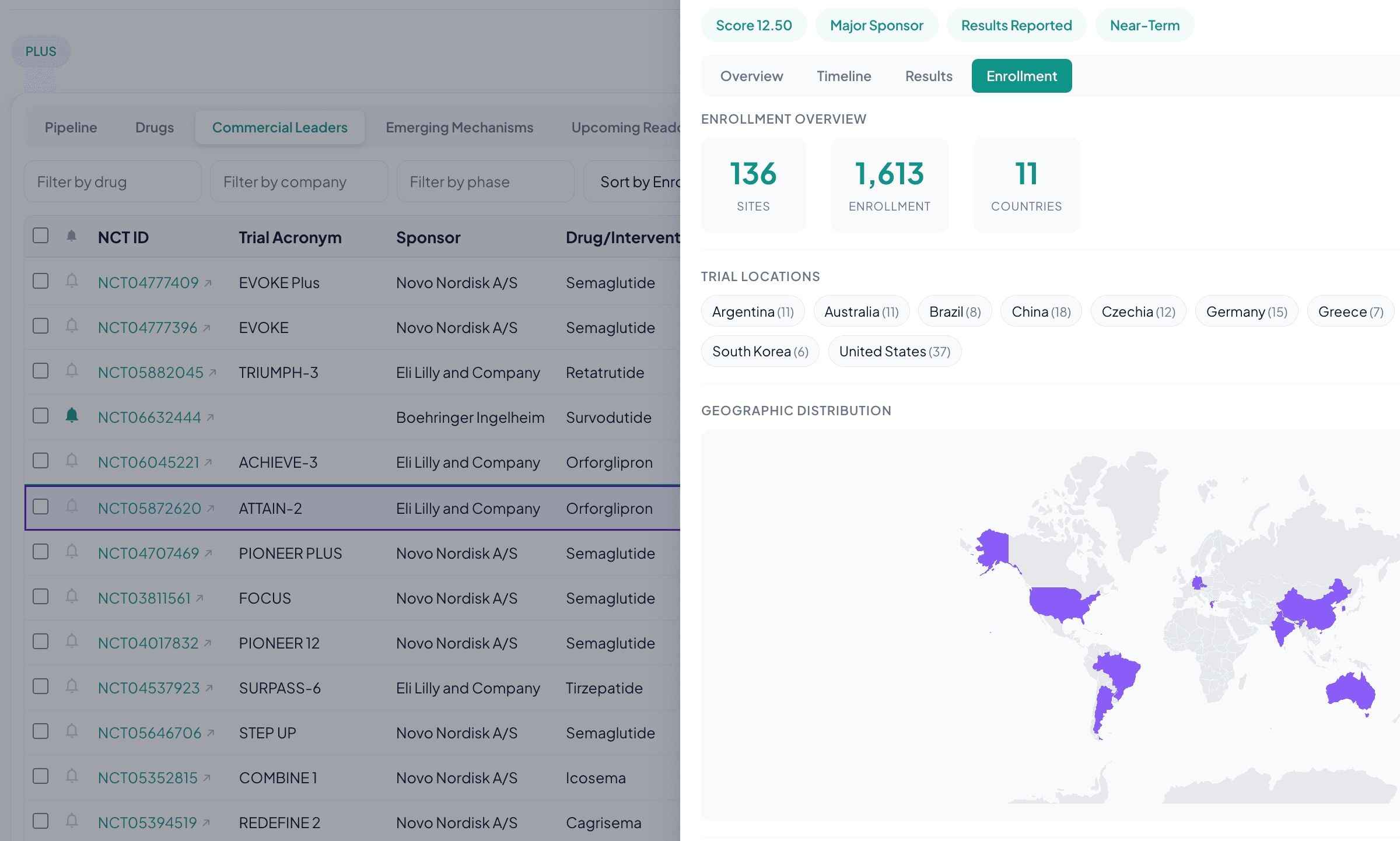Image resolution: width=1400 pixels, height=841 pixels.
Task: Open the Sort by Enrollment dropdown
Action: (632, 182)
